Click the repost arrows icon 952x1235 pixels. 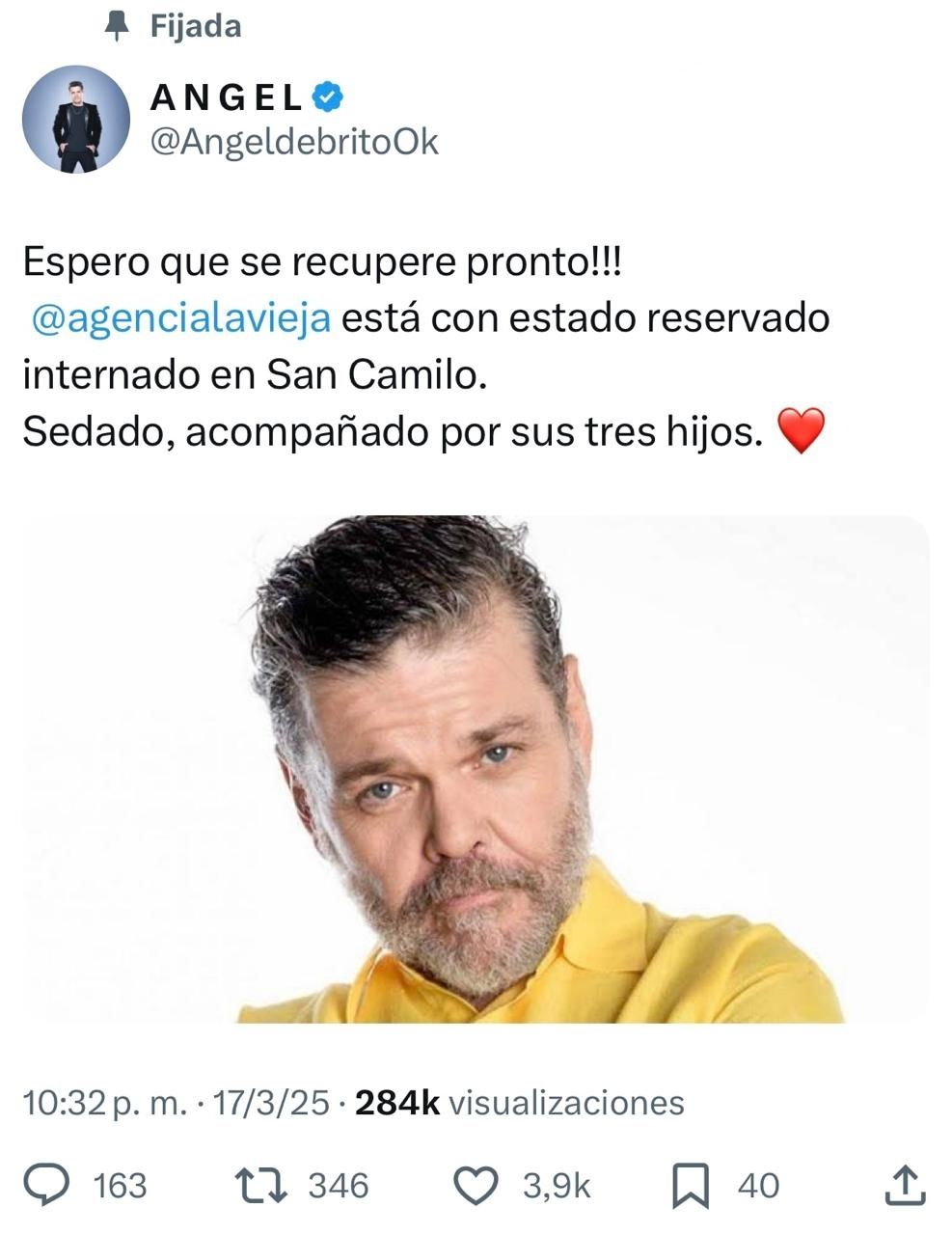click(261, 1186)
